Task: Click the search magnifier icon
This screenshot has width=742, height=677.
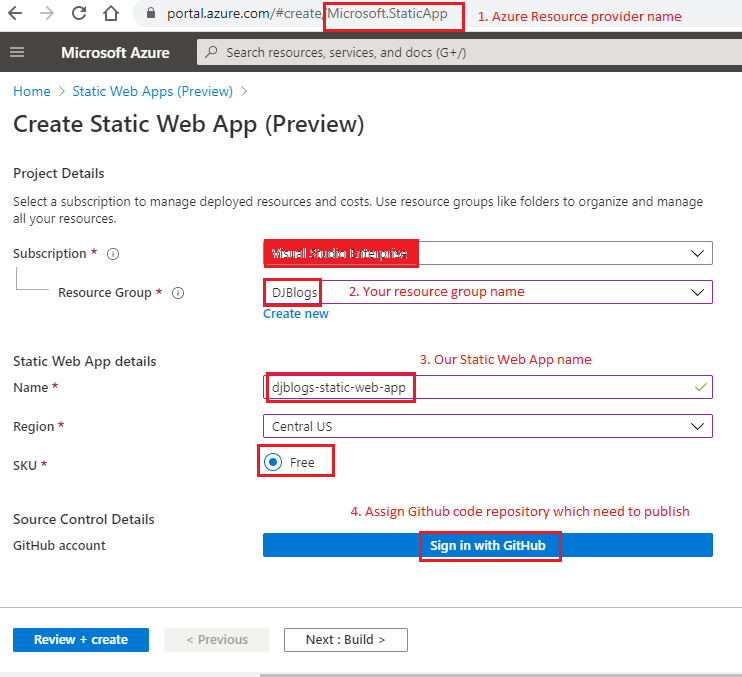Action: (x=212, y=52)
